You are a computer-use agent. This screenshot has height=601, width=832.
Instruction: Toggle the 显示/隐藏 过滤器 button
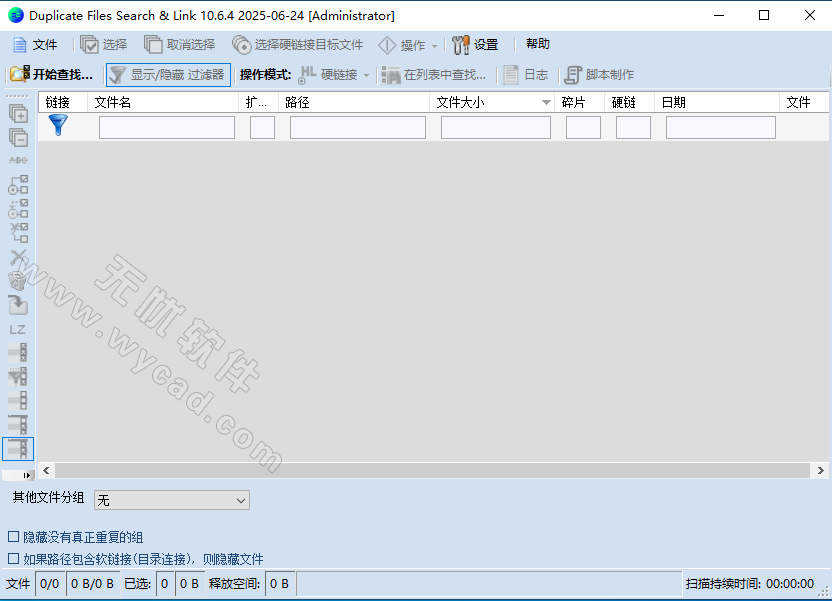coord(167,74)
